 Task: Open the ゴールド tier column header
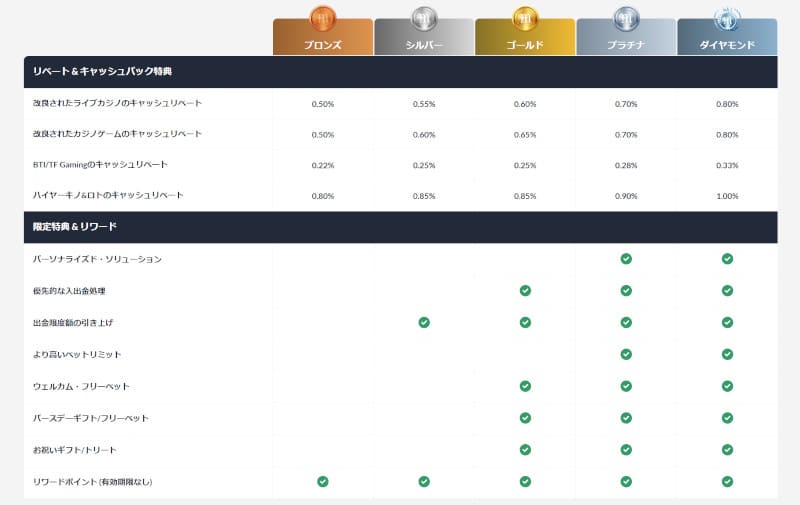click(525, 44)
